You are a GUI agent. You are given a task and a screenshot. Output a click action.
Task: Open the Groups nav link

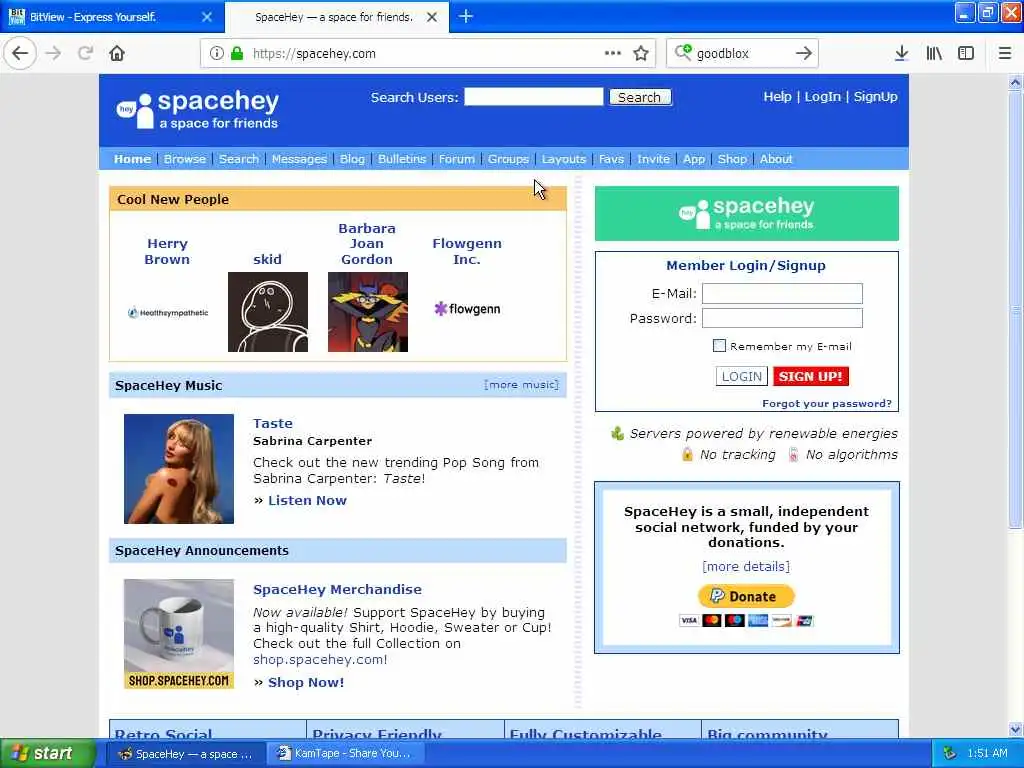[x=508, y=159]
